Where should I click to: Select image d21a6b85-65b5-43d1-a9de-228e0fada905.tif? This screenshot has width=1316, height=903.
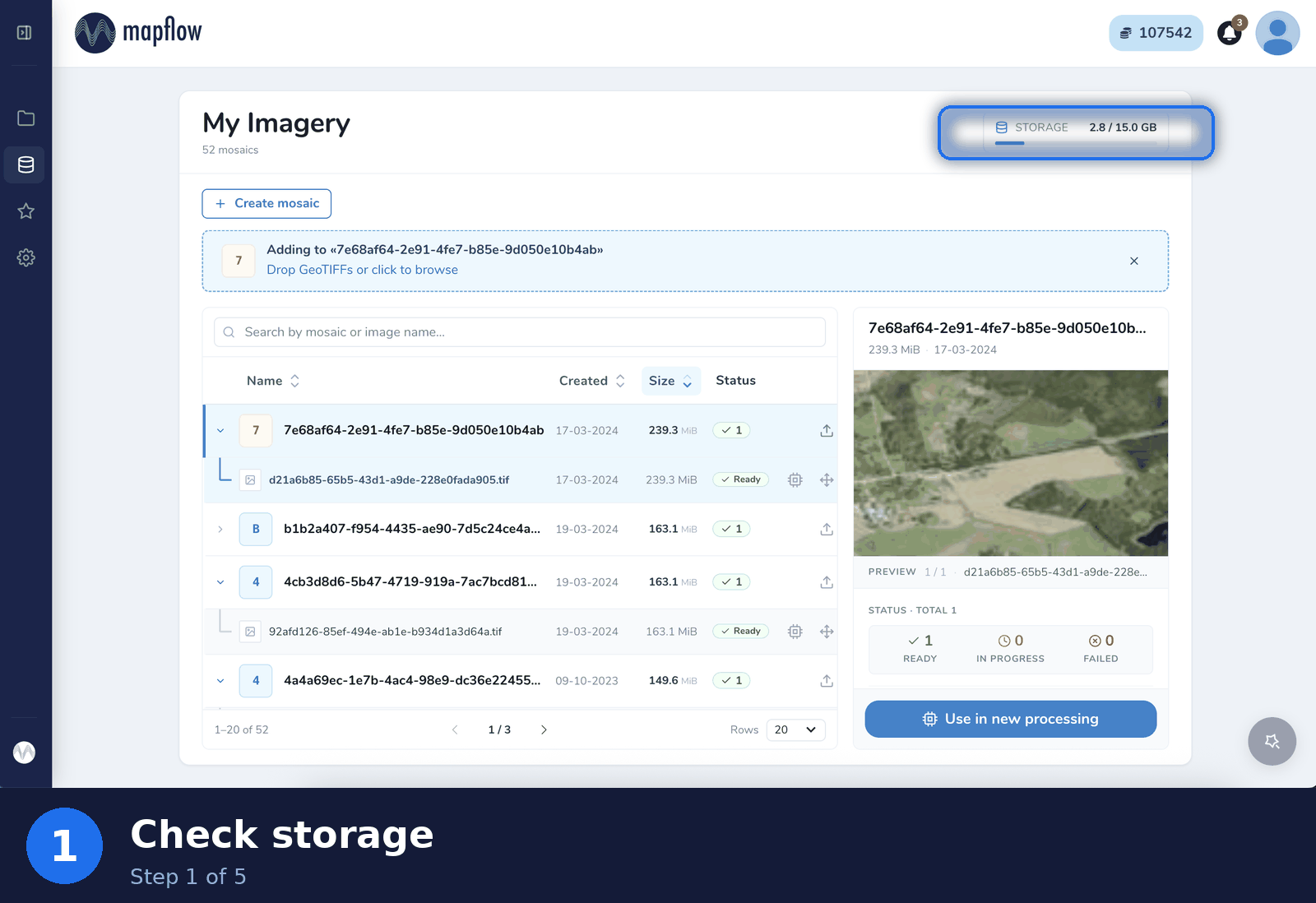coord(389,480)
